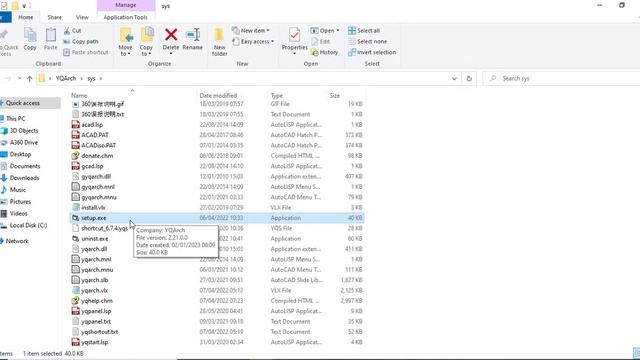Viewport: 640px width, 360px height.
Task: Open Downloads in the navigation pane
Action: [x=24, y=178]
